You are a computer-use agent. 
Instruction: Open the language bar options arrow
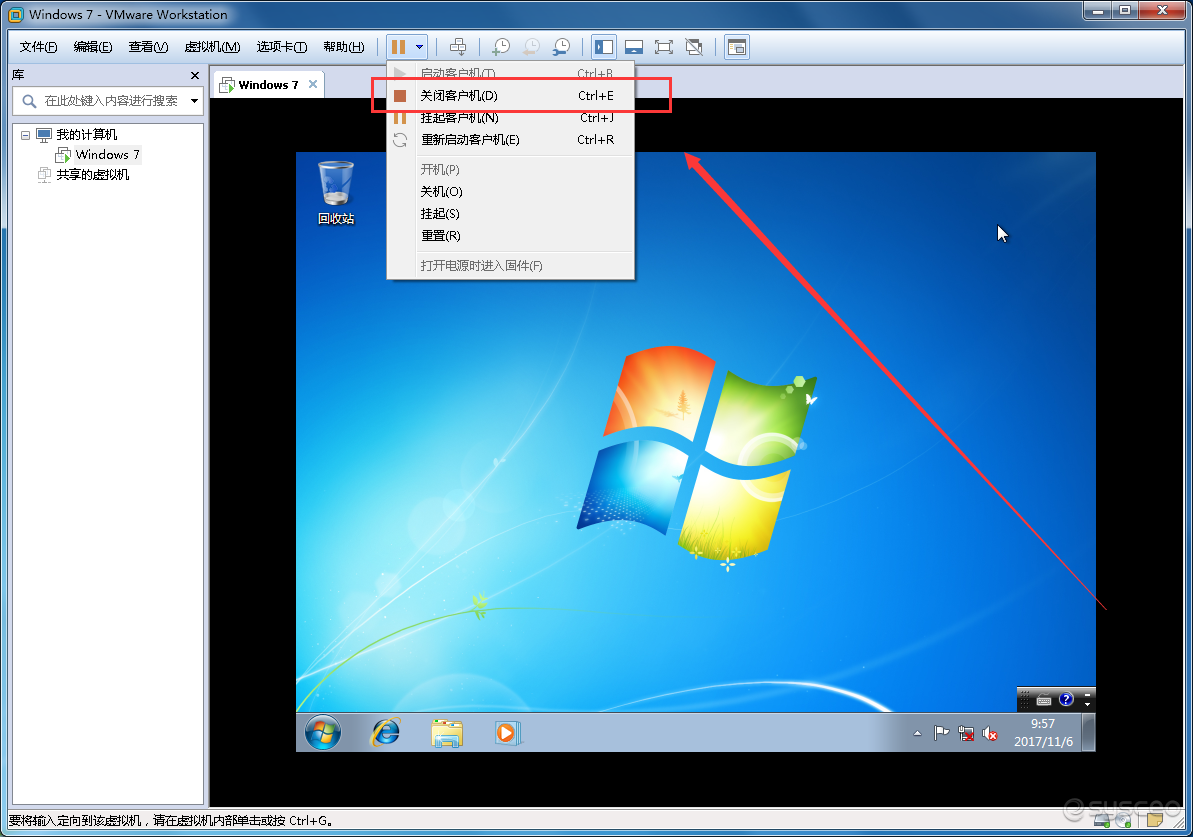tap(1087, 705)
